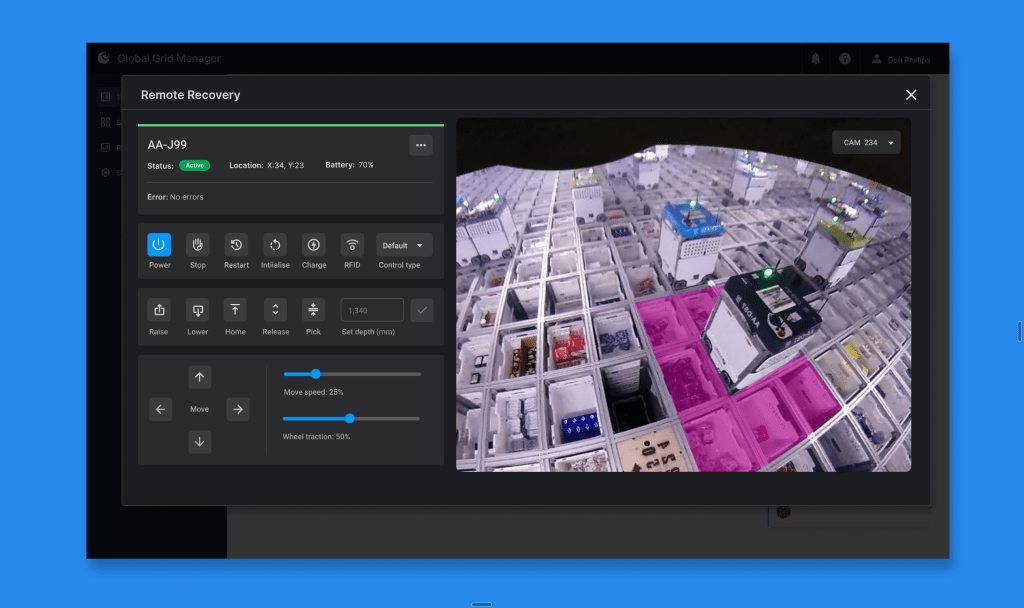Move robot using the right arrow

[237, 409]
